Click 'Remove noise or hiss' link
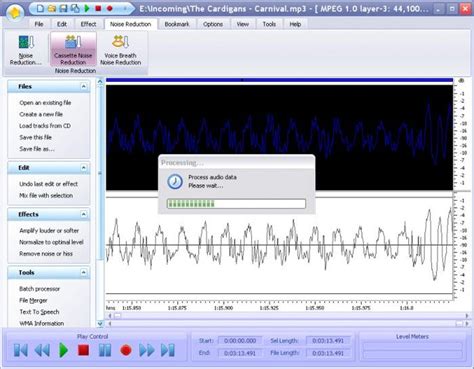This screenshot has width=474, height=369. pyautogui.click(x=46, y=254)
